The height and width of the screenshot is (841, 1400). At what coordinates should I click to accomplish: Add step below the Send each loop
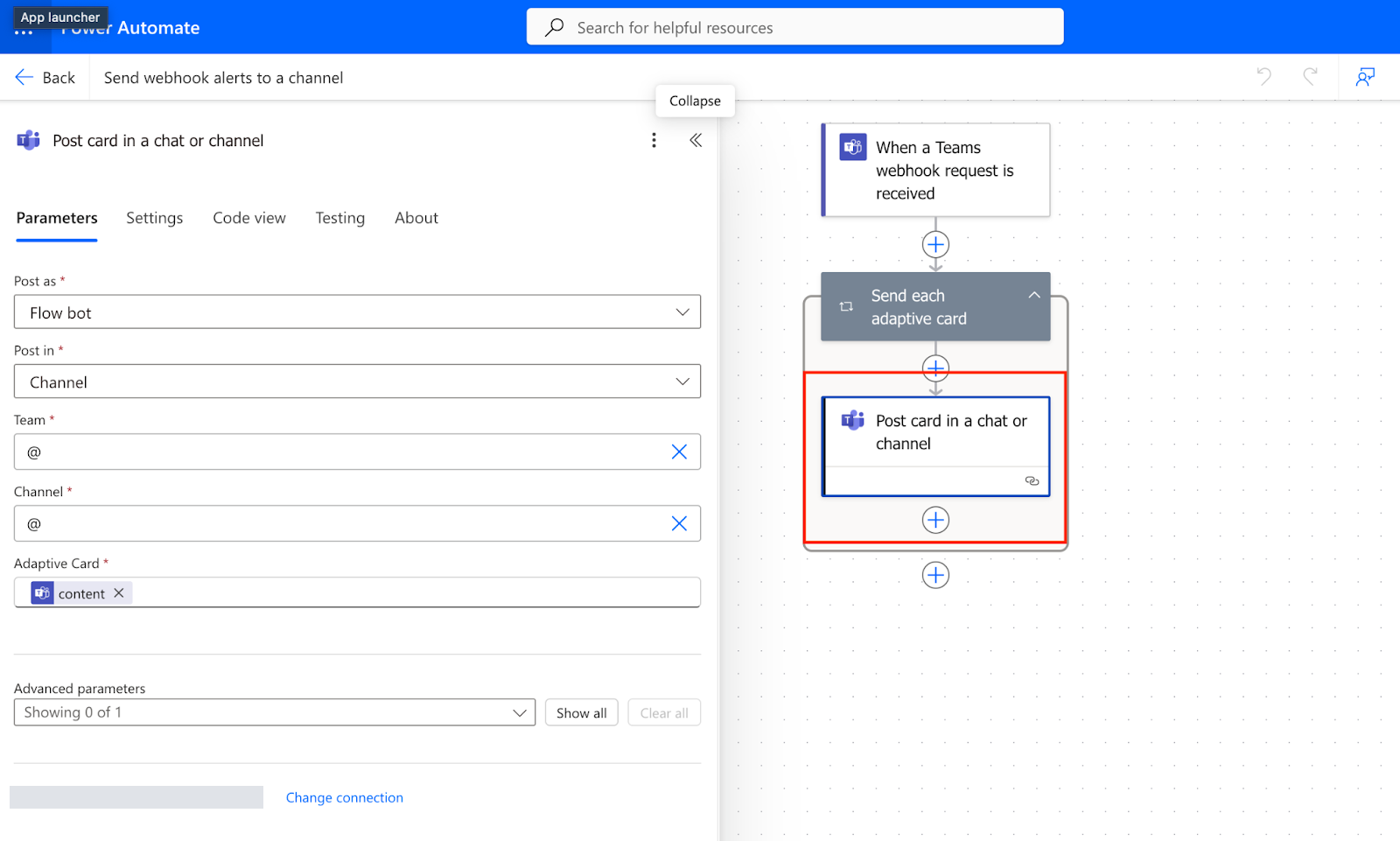pyautogui.click(x=935, y=575)
